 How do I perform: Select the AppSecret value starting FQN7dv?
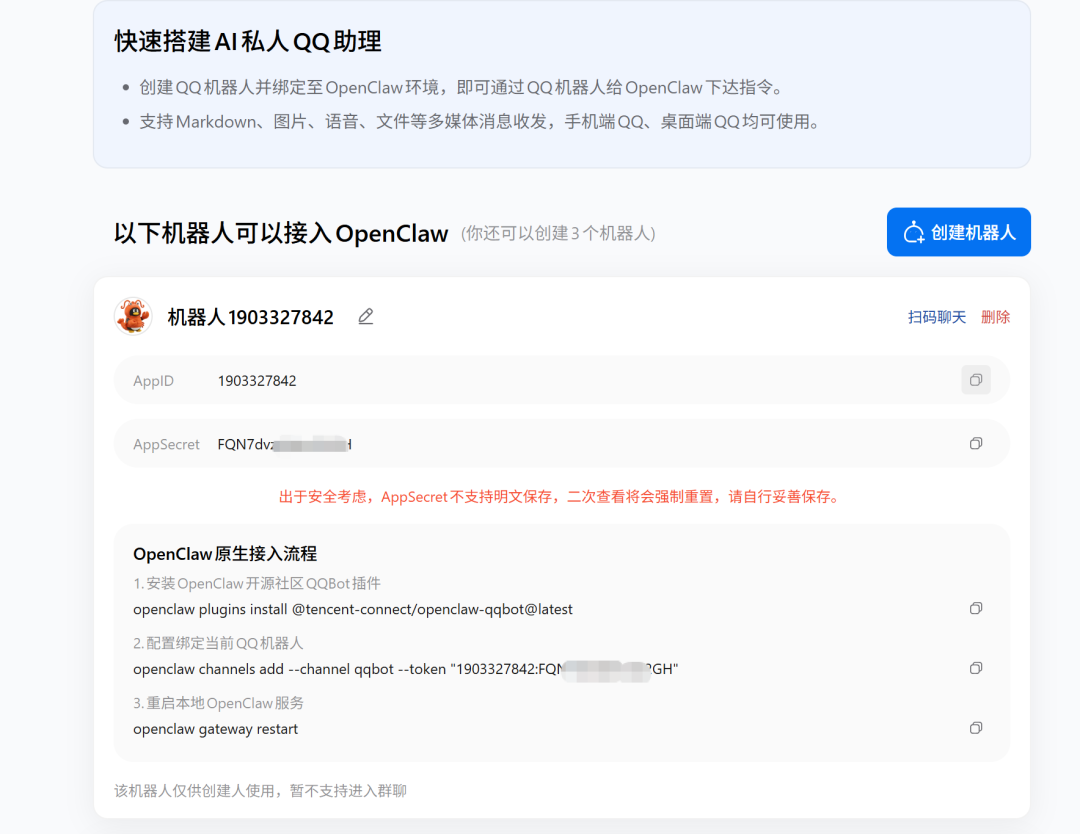click(284, 444)
